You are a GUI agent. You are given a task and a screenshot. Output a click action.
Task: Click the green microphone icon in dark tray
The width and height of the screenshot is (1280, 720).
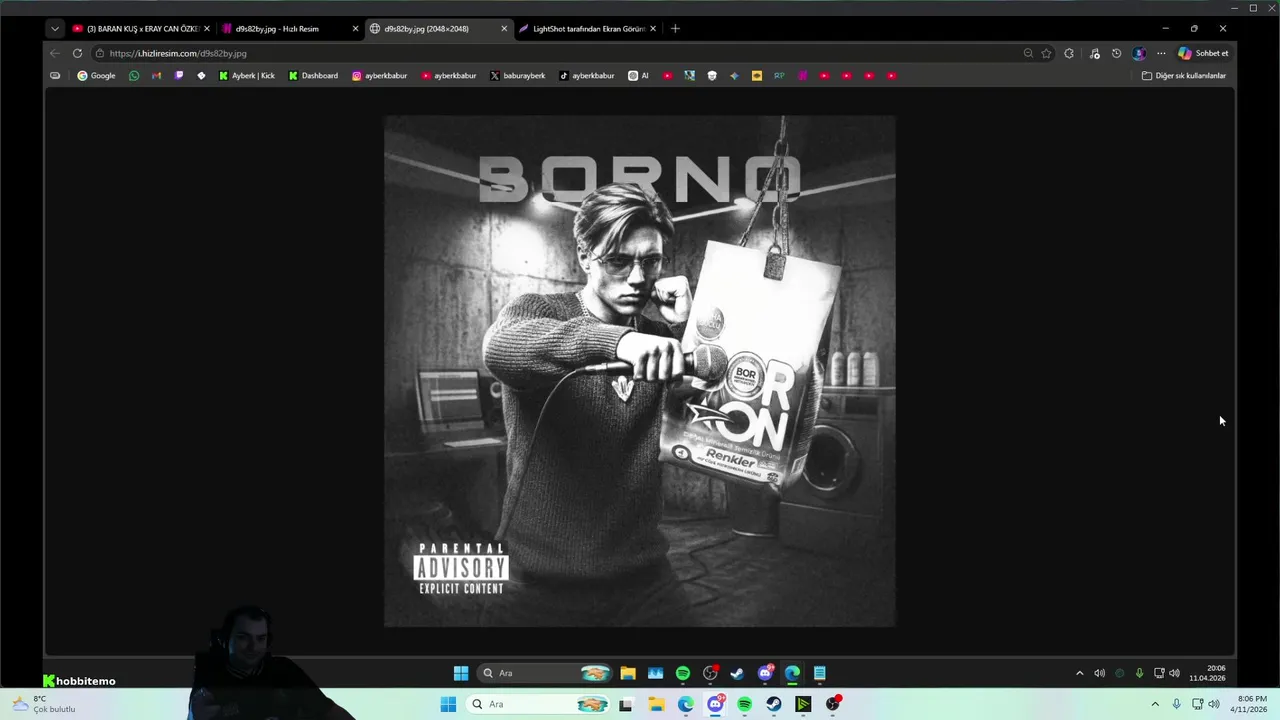(x=1139, y=673)
